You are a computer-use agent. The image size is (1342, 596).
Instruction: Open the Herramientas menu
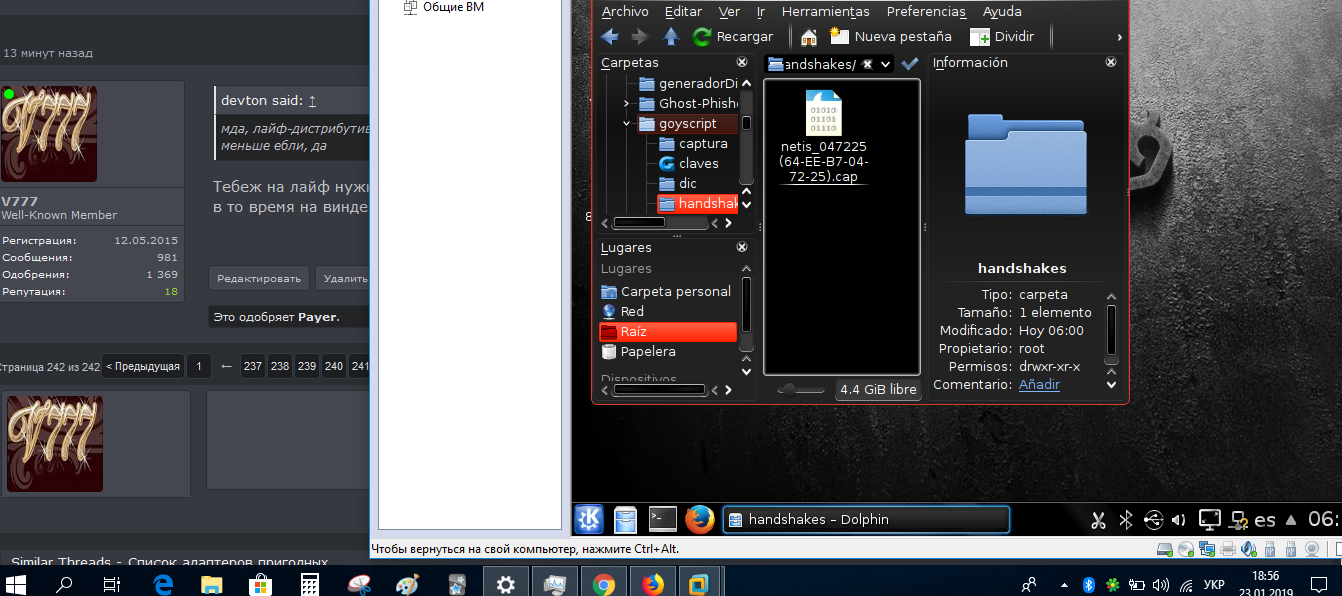(825, 12)
